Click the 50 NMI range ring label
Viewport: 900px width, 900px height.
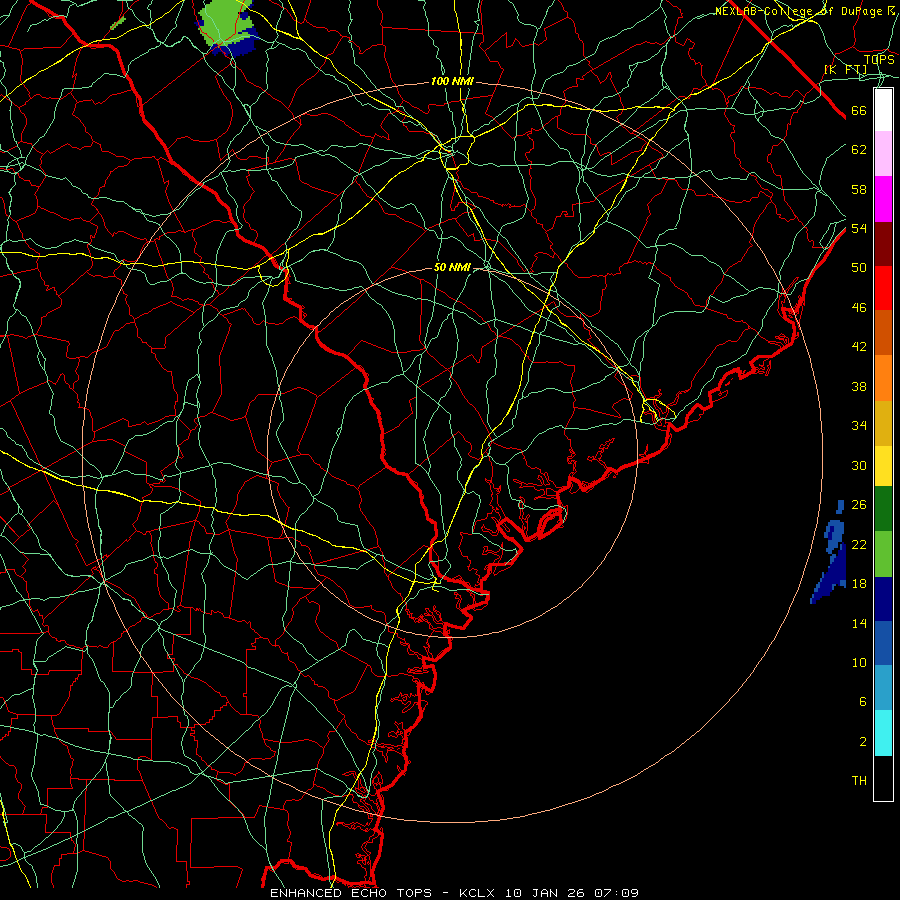[x=452, y=267]
